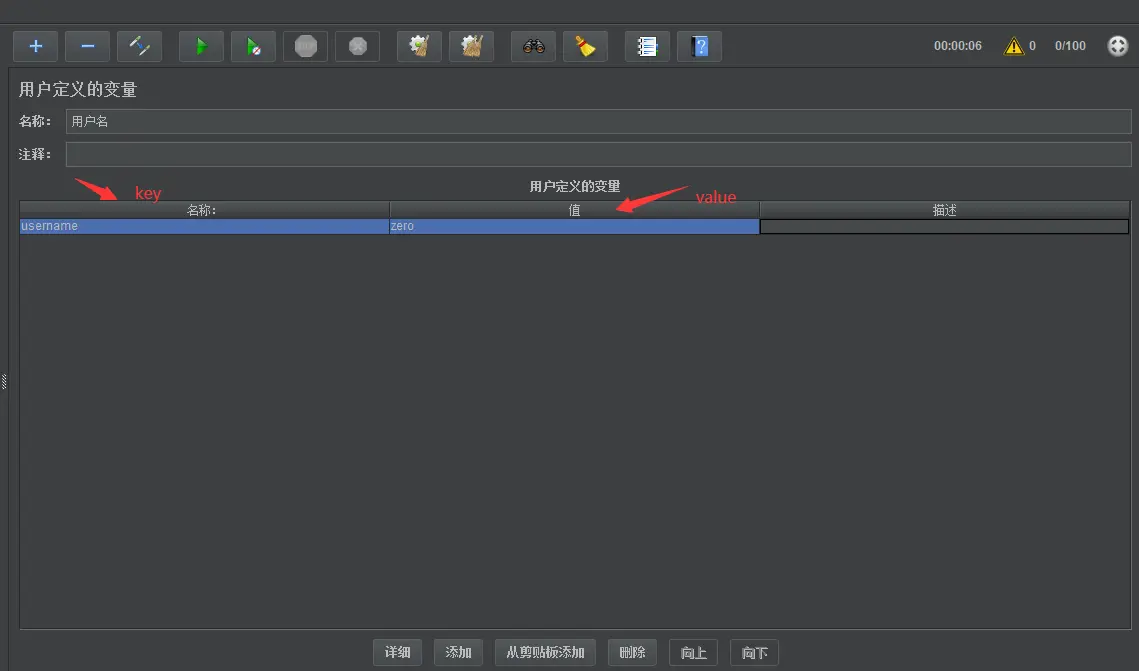This screenshot has width=1139, height=671.
Task: Click the warning triangle log indicator
Action: tap(1014, 46)
